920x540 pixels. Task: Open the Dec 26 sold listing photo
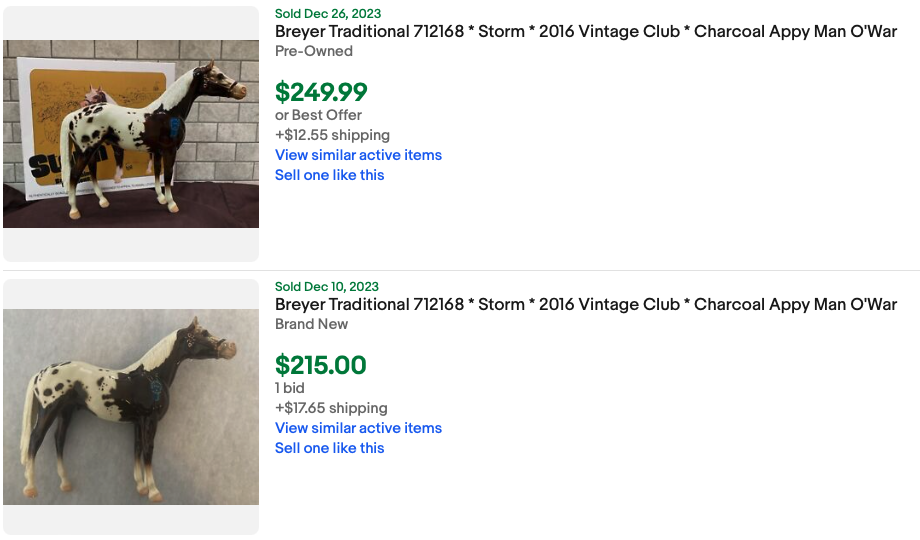coord(131,134)
